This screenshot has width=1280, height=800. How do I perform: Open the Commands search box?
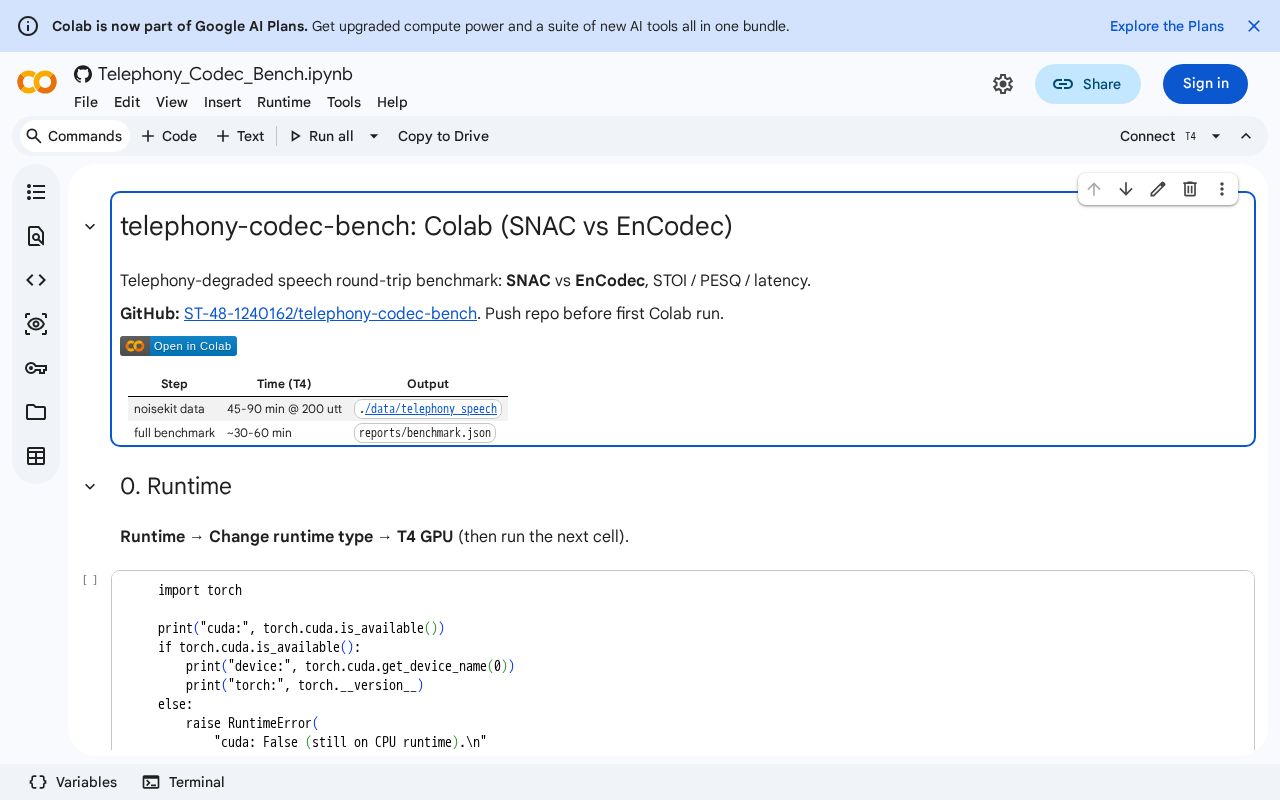pyautogui.click(x=74, y=136)
